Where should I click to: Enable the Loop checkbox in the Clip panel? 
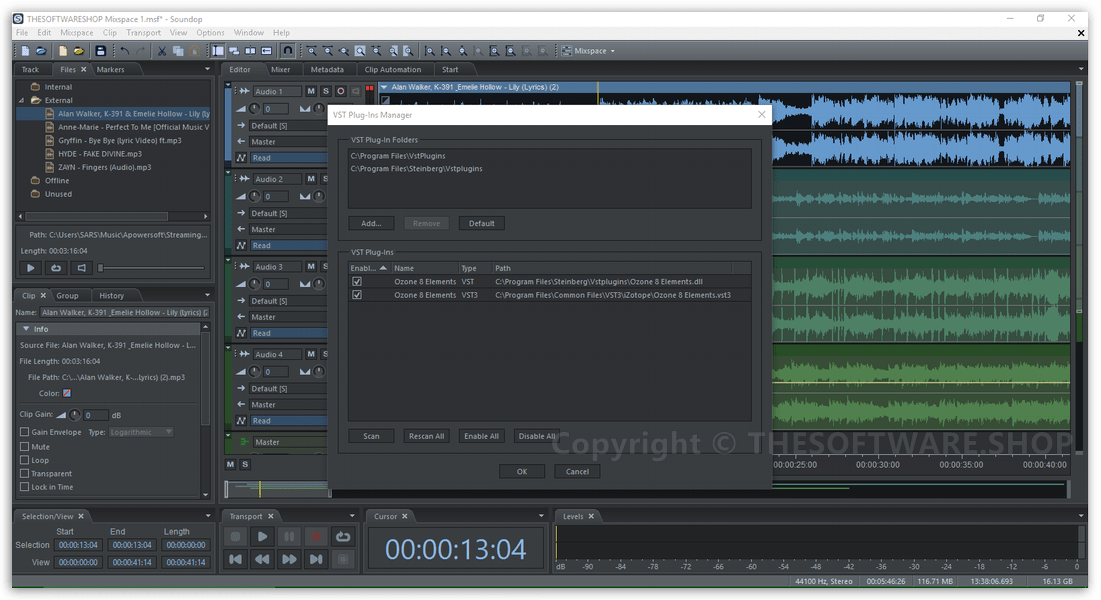[25, 459]
